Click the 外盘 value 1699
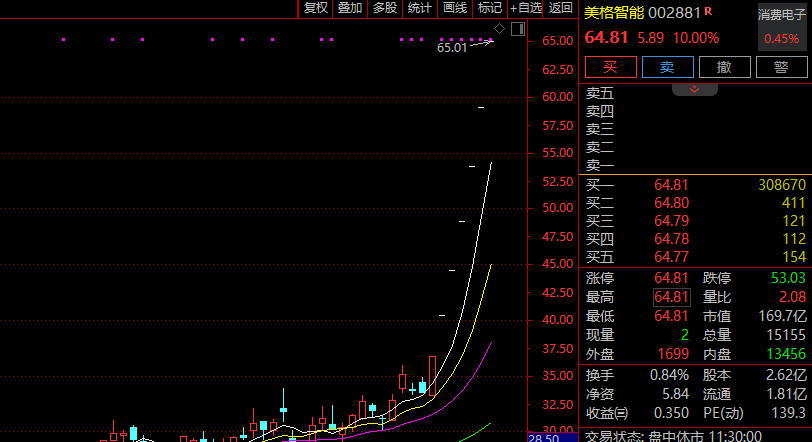 pos(673,354)
